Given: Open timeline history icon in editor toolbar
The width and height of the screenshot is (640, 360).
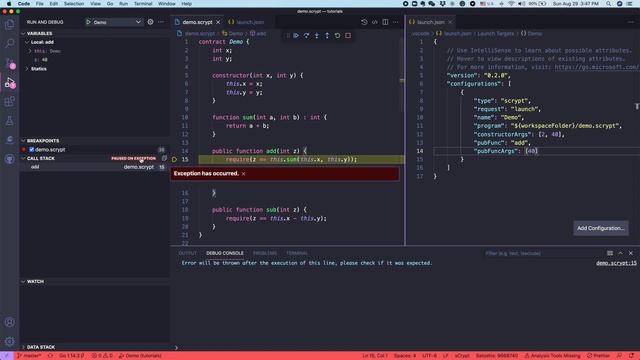Looking at the screenshot, I should click(x=364, y=22).
